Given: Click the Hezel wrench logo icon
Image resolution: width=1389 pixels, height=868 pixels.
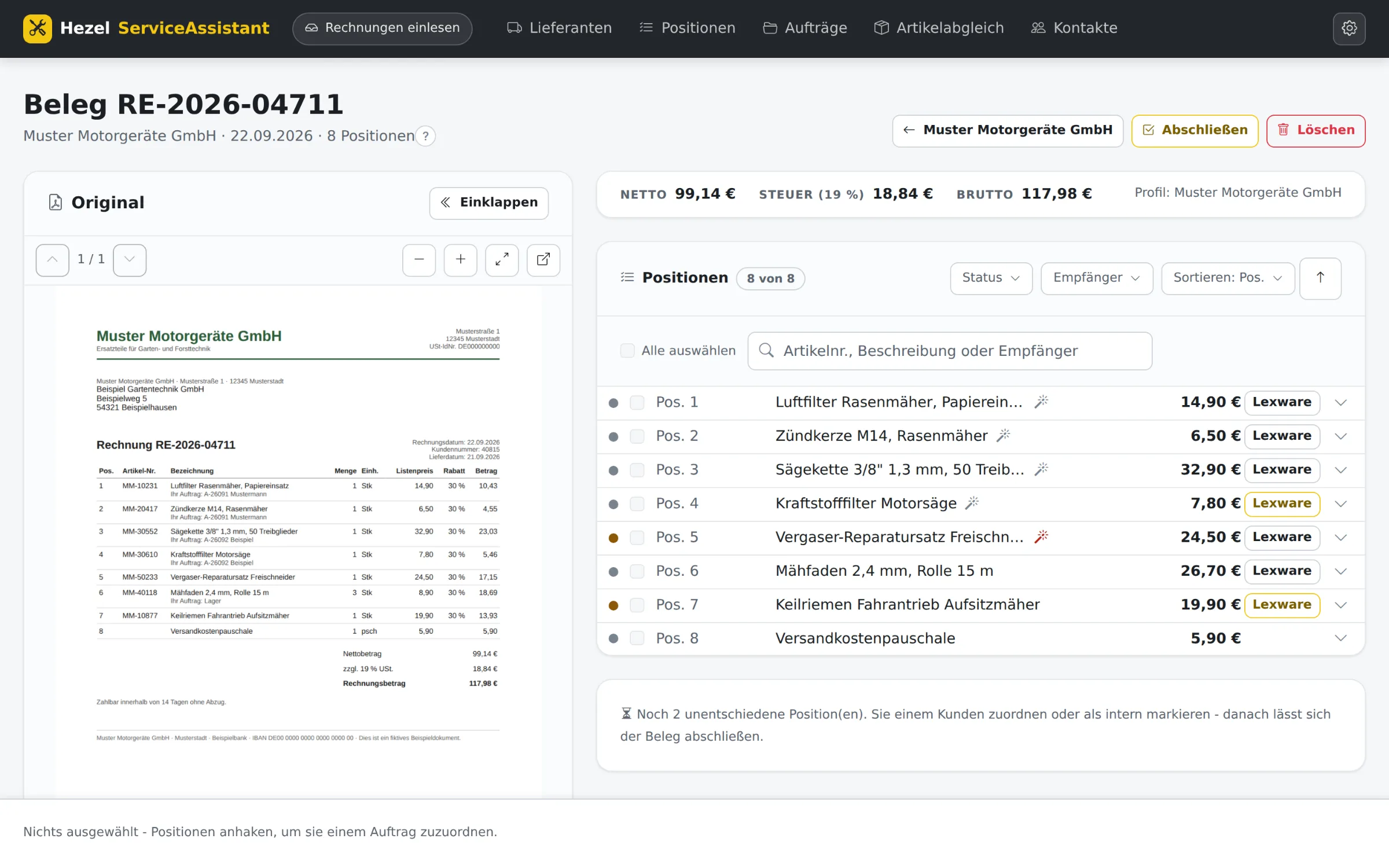Looking at the screenshot, I should click(x=38, y=28).
